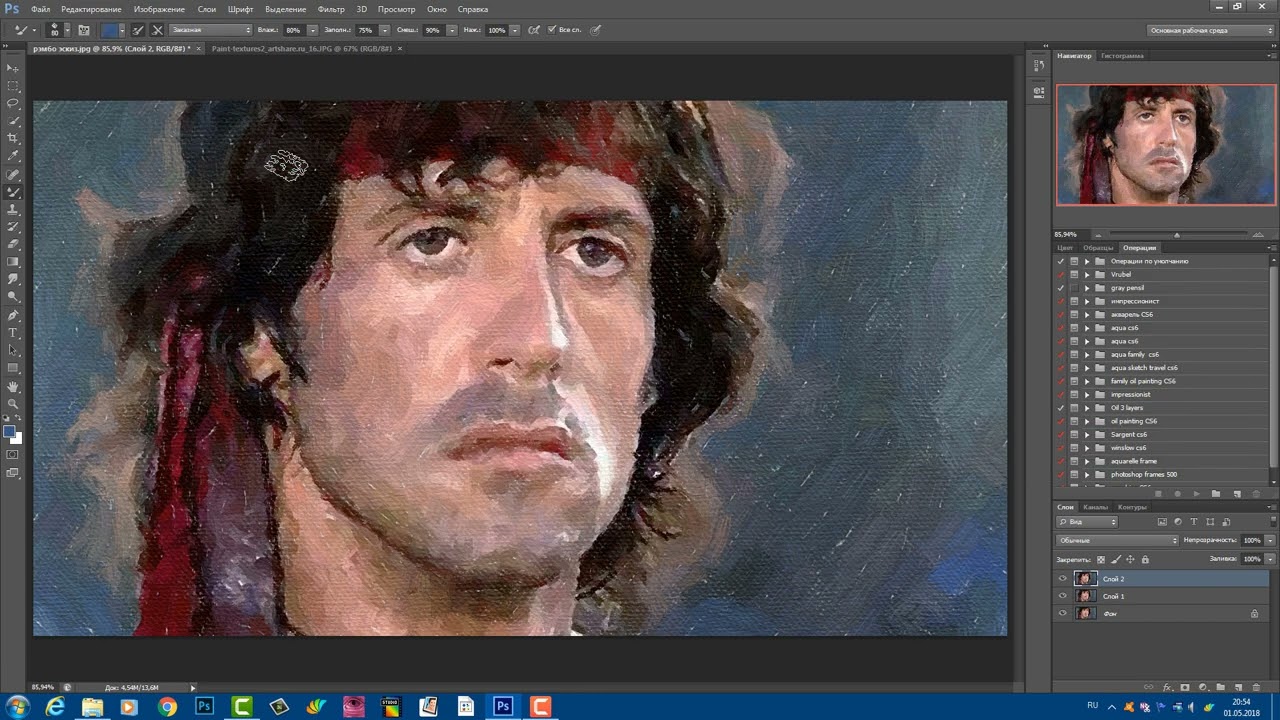Open the Заполн. 75% slider dropdown
Viewport: 1280px width, 720px height.
(385, 30)
